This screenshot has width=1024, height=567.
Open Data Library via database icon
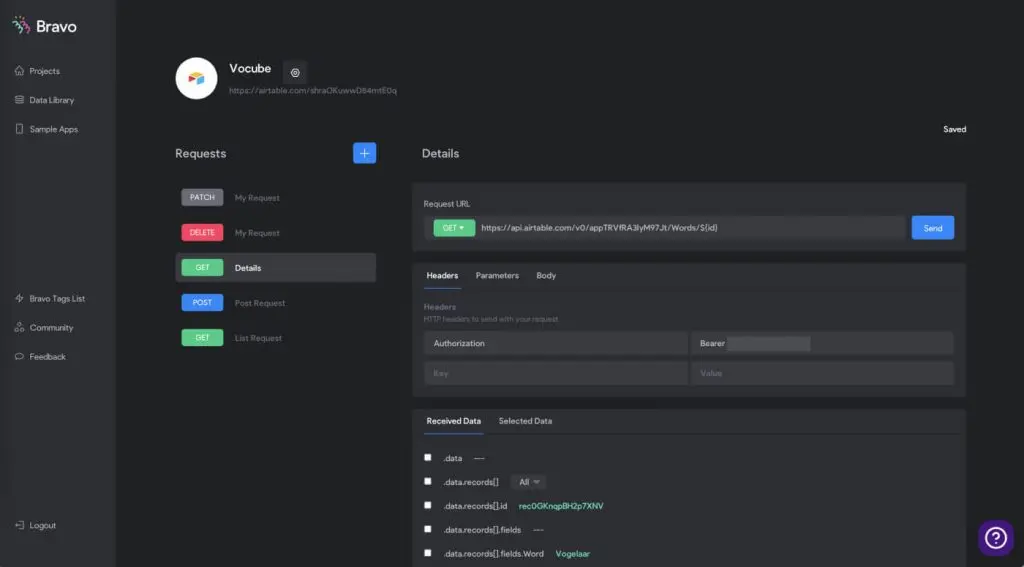(x=19, y=100)
